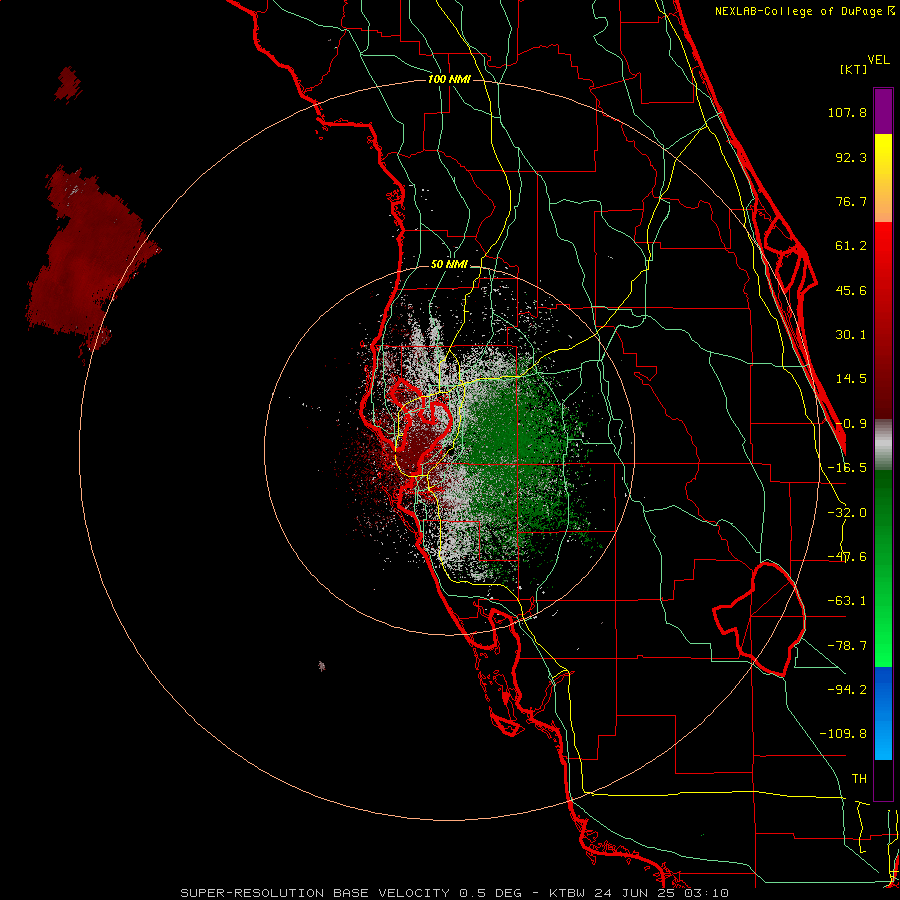Select the VEL label above the color scale
This screenshot has width=900, height=900.
pyautogui.click(x=878, y=60)
